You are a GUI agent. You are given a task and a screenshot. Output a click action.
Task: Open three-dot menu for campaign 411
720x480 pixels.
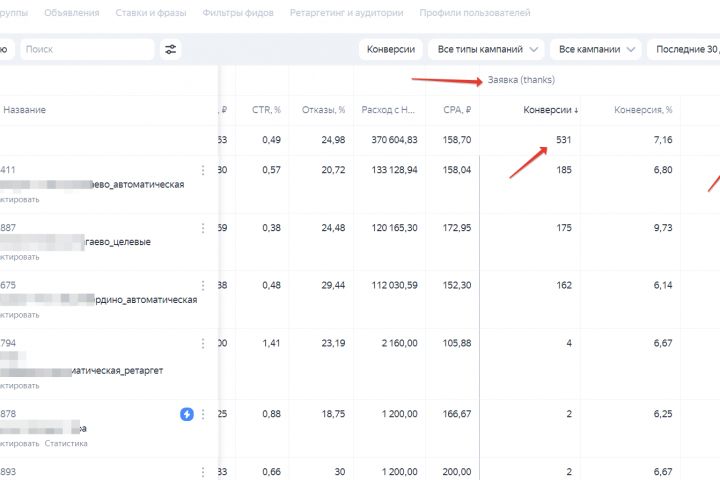click(203, 170)
